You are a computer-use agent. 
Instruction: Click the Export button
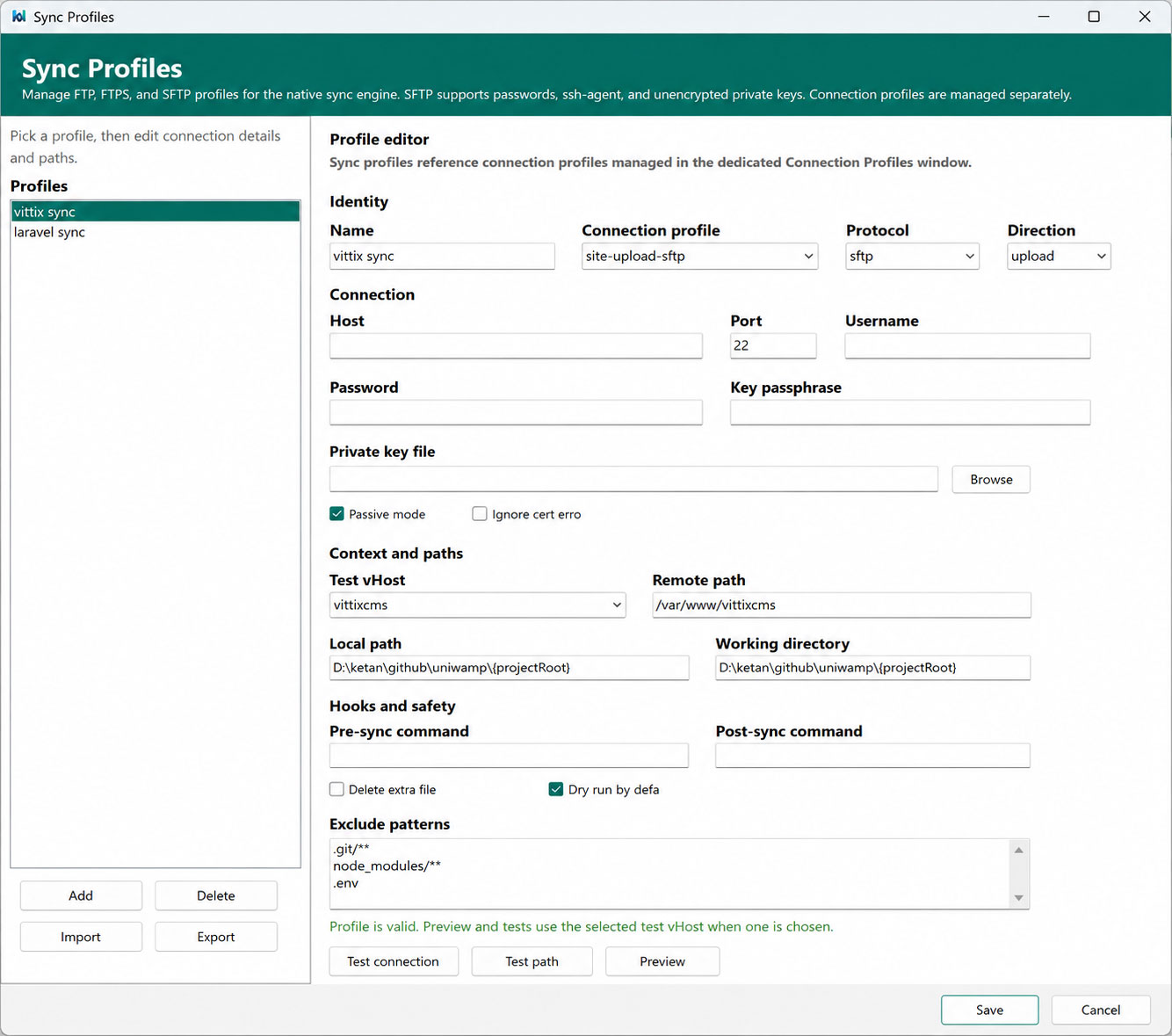point(216,937)
